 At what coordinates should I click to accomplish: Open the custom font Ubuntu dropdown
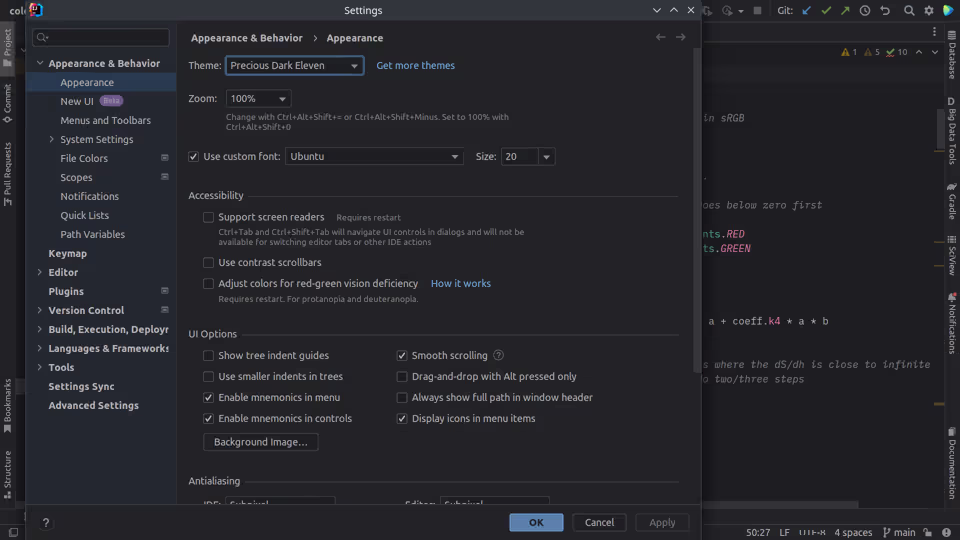tap(374, 157)
